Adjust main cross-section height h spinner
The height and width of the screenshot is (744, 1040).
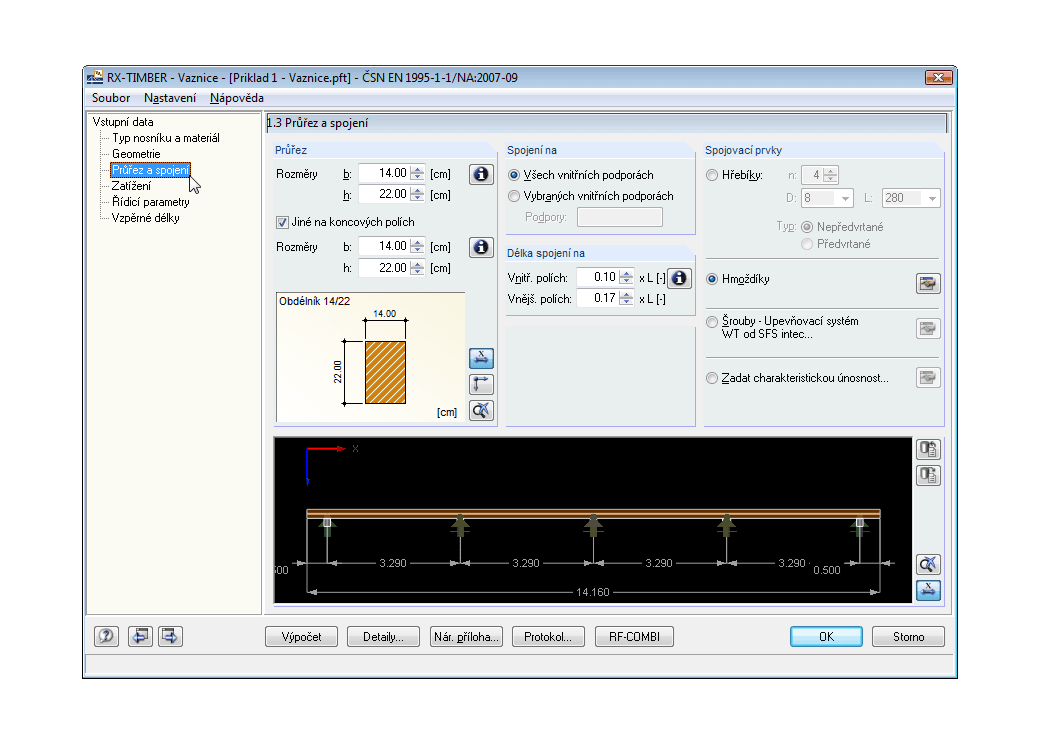[x=417, y=194]
